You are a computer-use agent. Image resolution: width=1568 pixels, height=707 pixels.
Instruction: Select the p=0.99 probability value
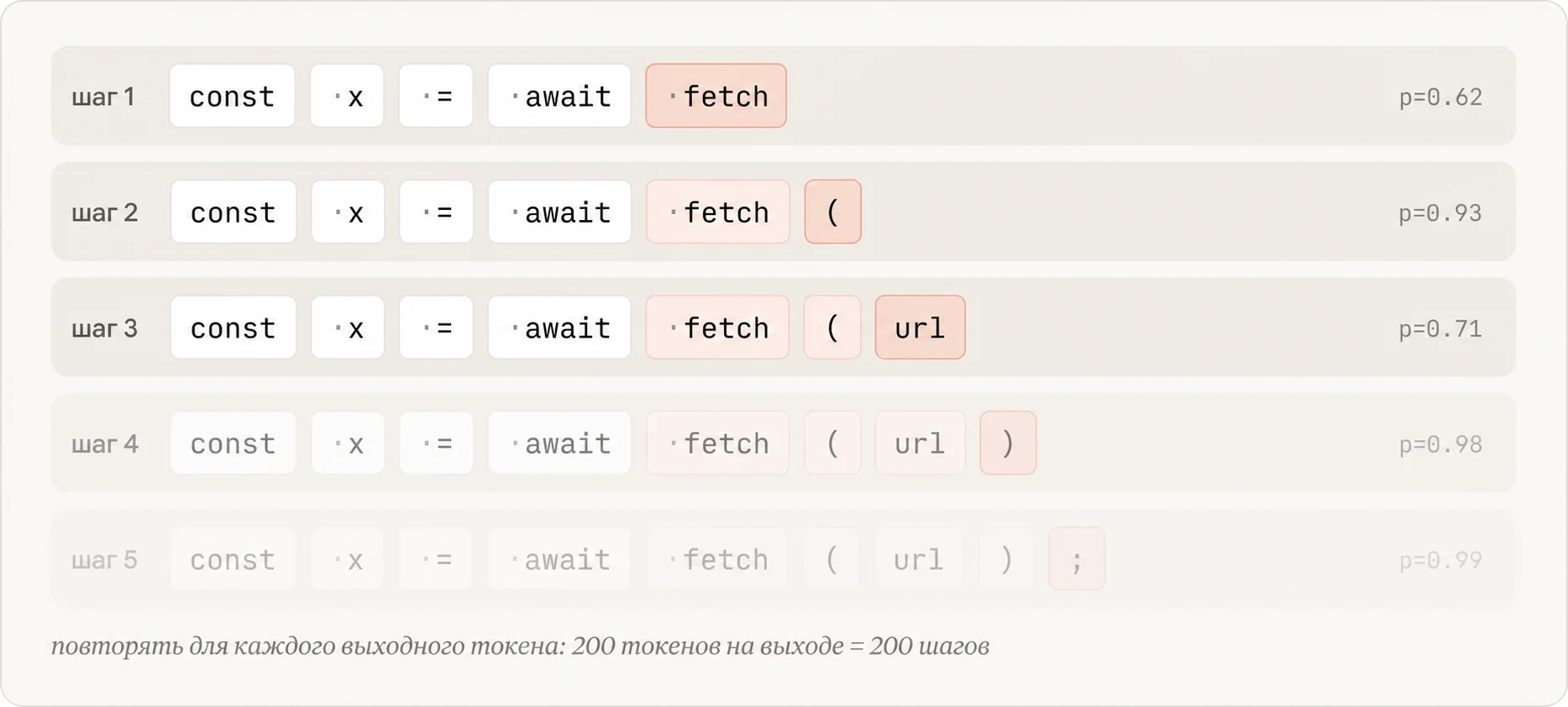(1440, 560)
